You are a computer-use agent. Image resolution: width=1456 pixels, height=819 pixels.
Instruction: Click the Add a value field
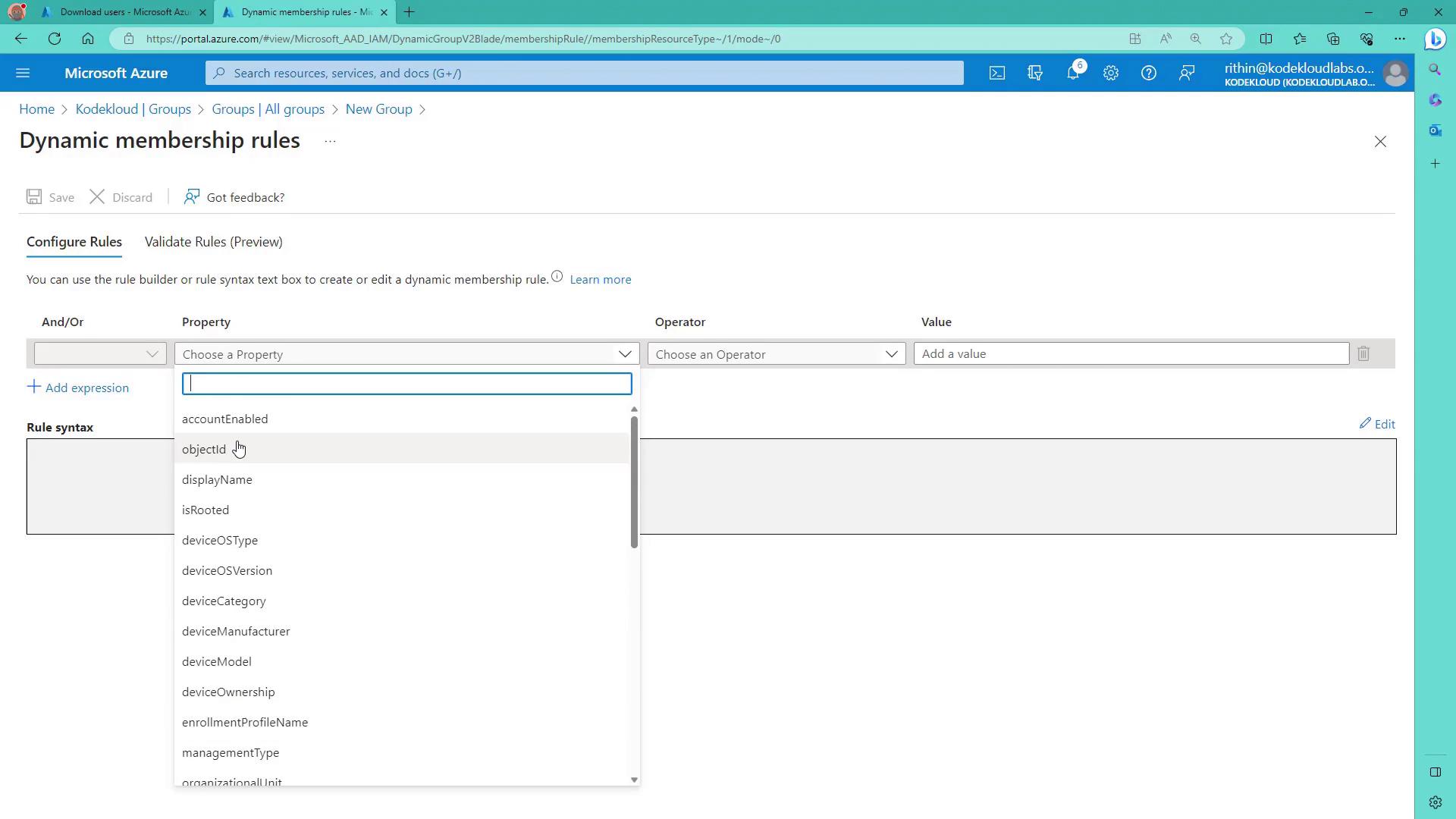(1131, 354)
